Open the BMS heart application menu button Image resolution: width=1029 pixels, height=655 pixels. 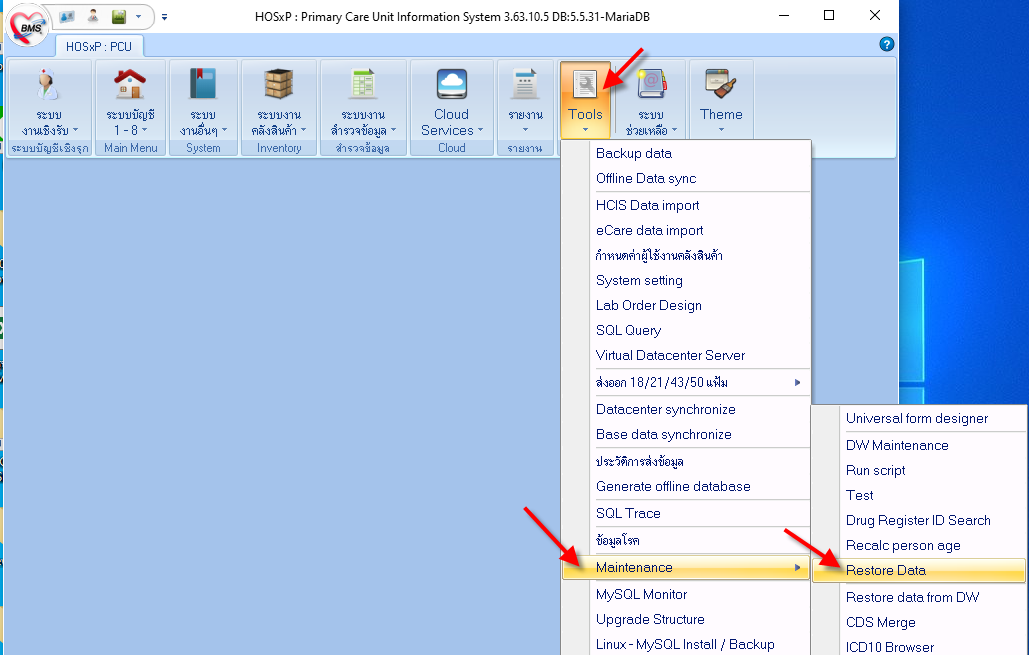coord(27,26)
